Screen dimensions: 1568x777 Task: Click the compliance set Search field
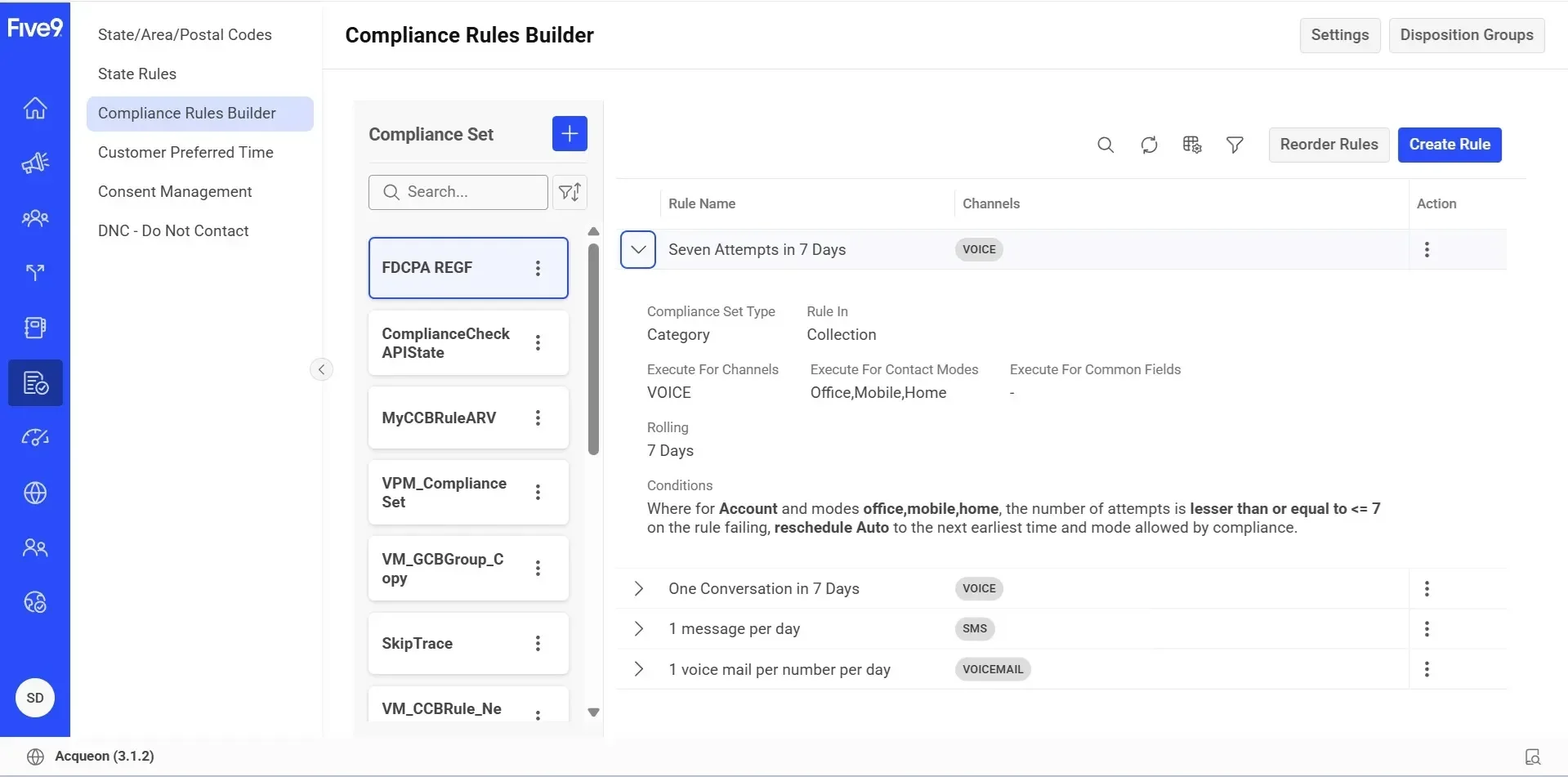(x=470, y=192)
